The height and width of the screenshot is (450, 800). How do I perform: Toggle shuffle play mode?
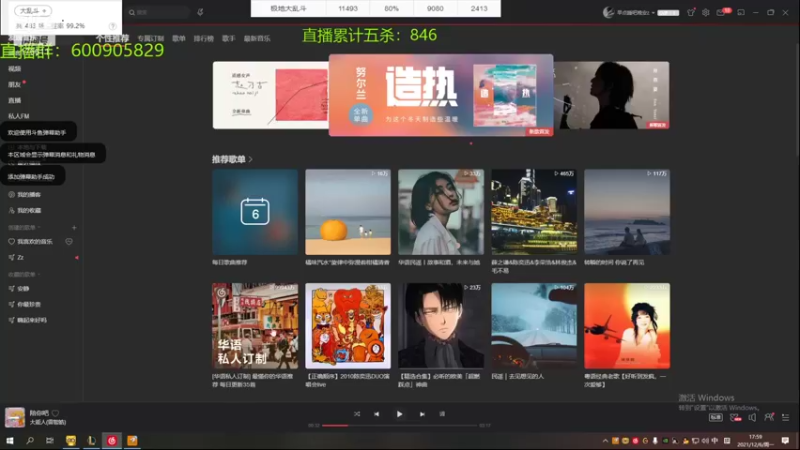[x=357, y=414]
